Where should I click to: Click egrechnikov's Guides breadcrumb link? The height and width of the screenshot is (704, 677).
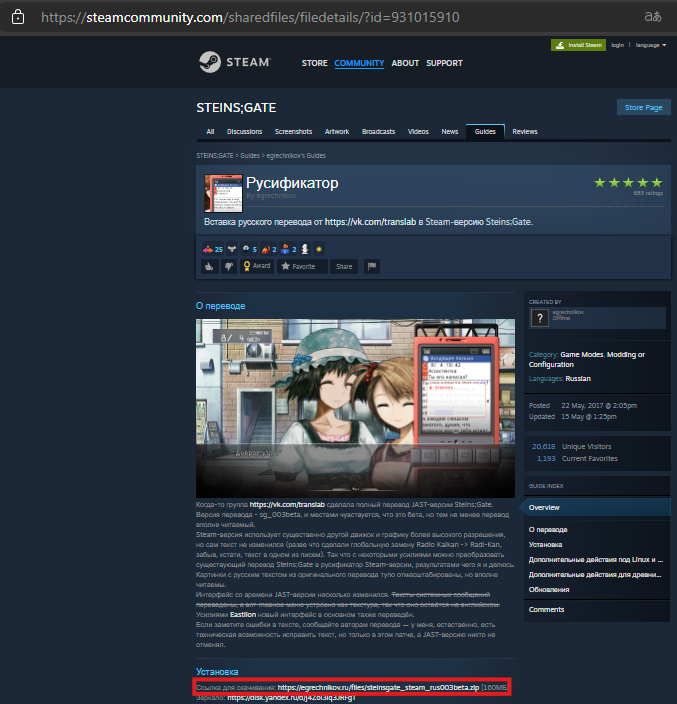(x=296, y=156)
